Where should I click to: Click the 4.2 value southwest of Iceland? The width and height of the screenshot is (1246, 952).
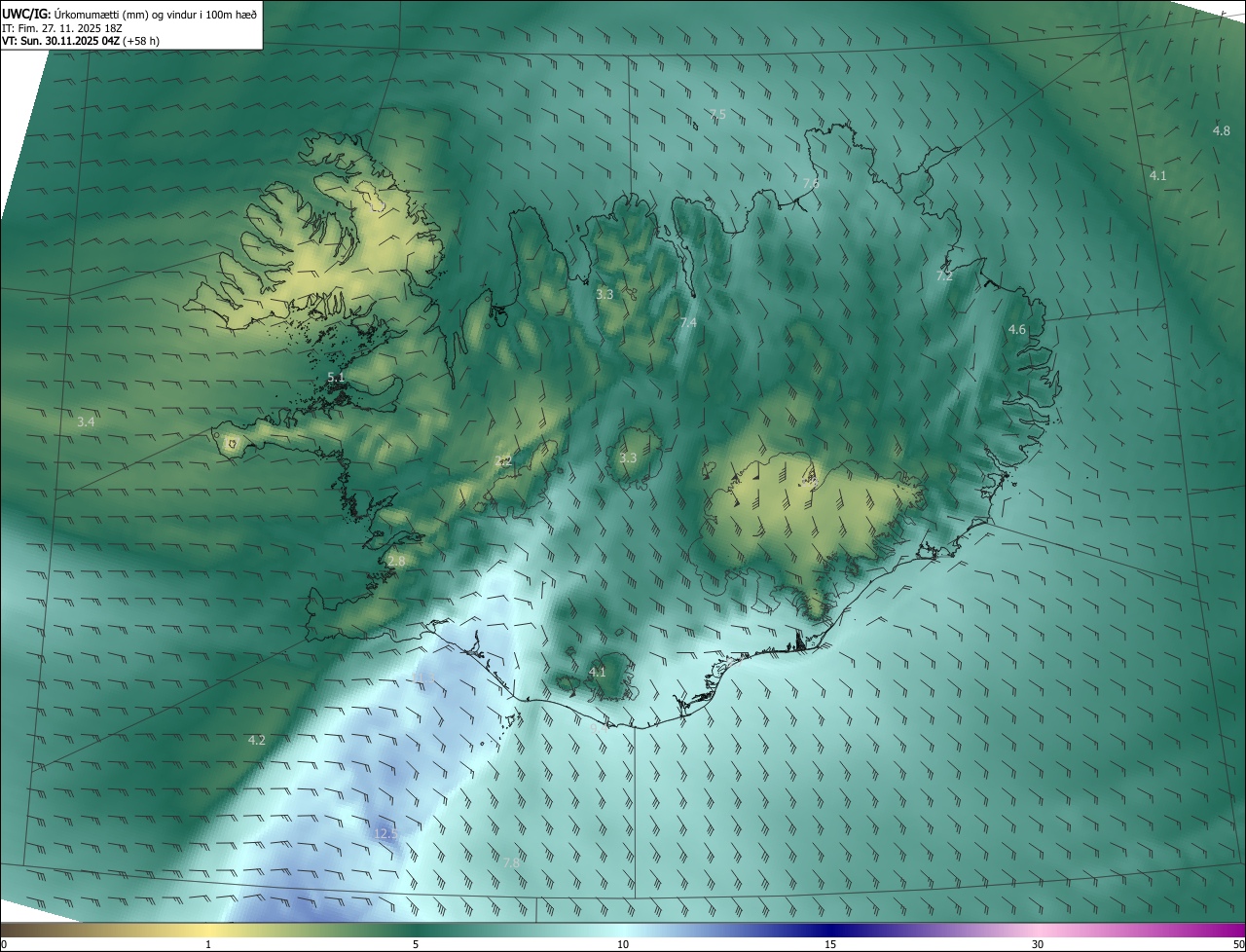tap(256, 741)
